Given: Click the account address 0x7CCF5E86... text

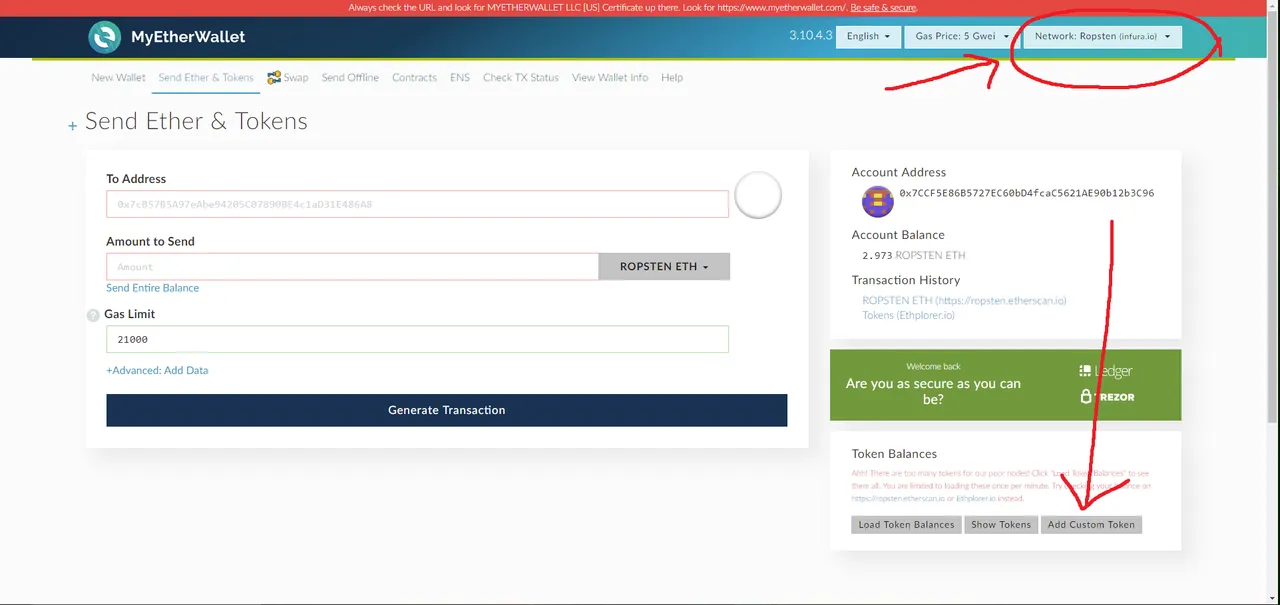Looking at the screenshot, I should pos(1027,193).
